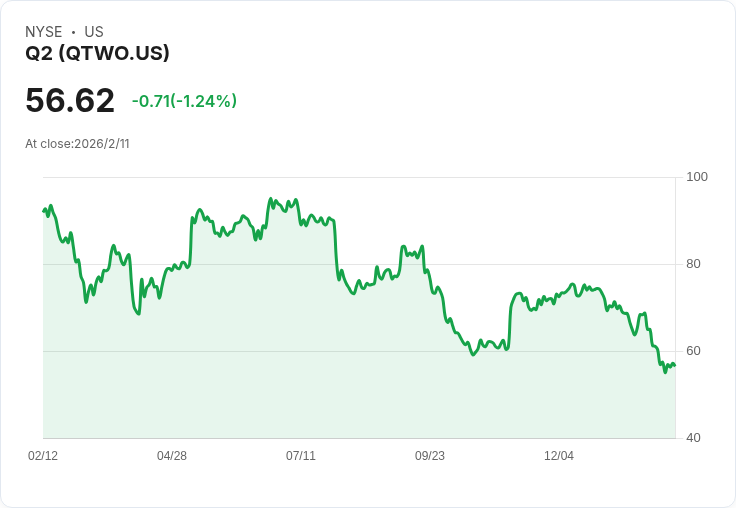This screenshot has height=508, width=736.
Task: Click the NYSE exchange label
Action: (44, 32)
